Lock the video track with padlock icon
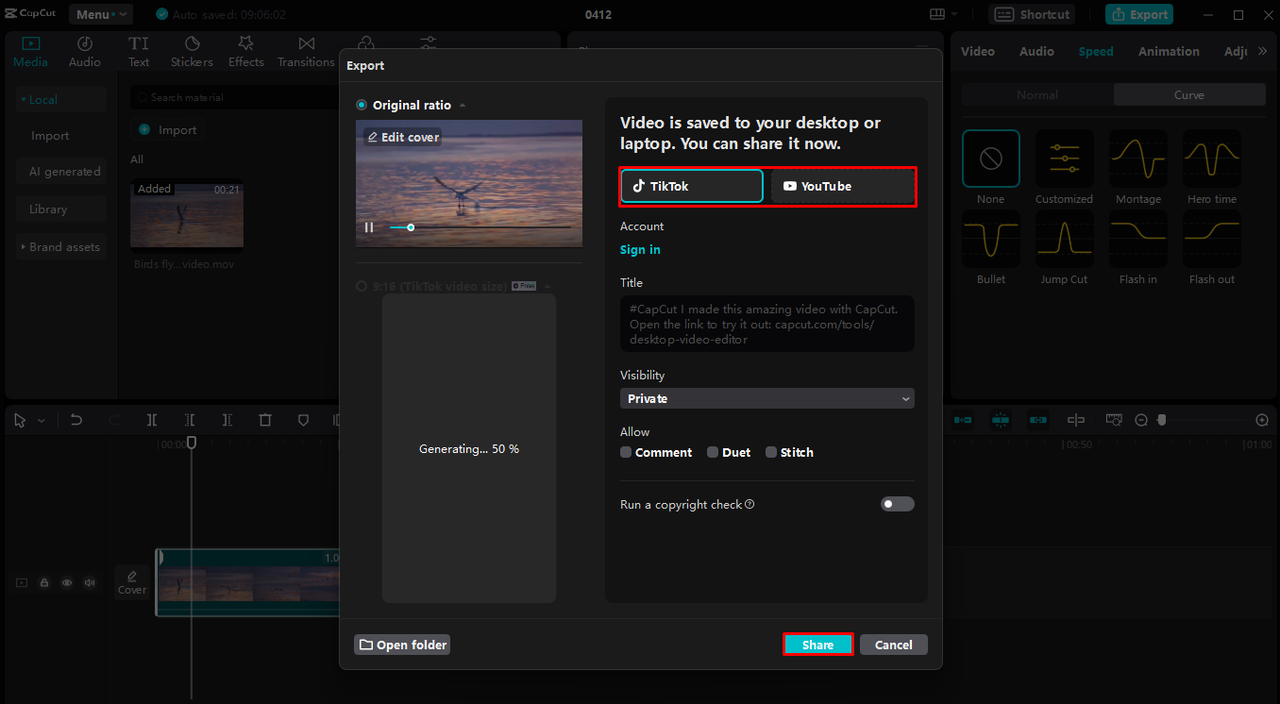Image resolution: width=1280 pixels, height=704 pixels. point(44,582)
